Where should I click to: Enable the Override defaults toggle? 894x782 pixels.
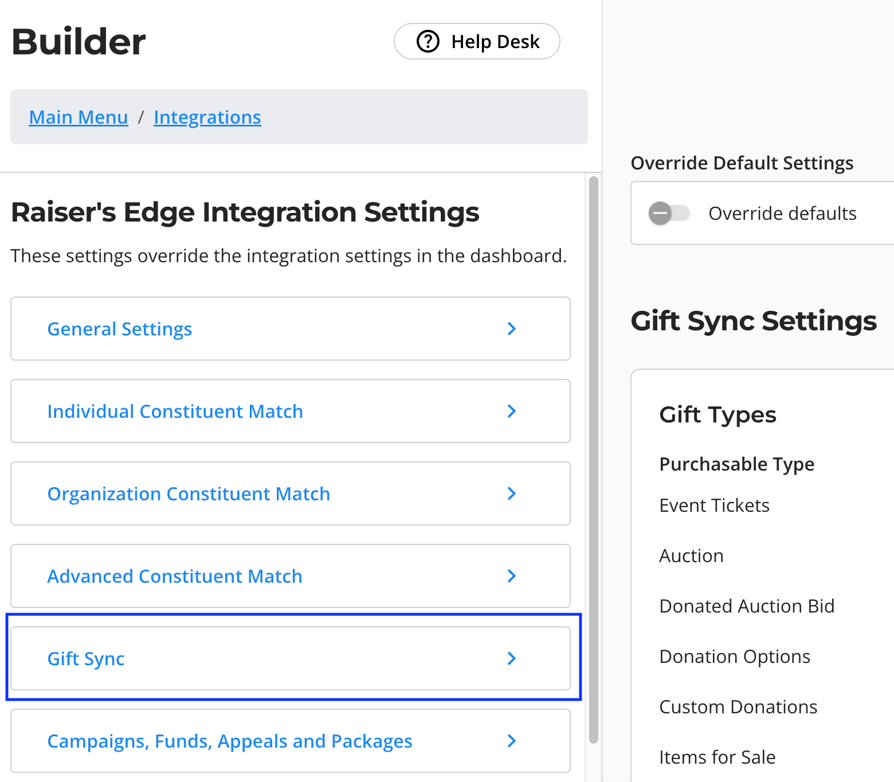[668, 213]
